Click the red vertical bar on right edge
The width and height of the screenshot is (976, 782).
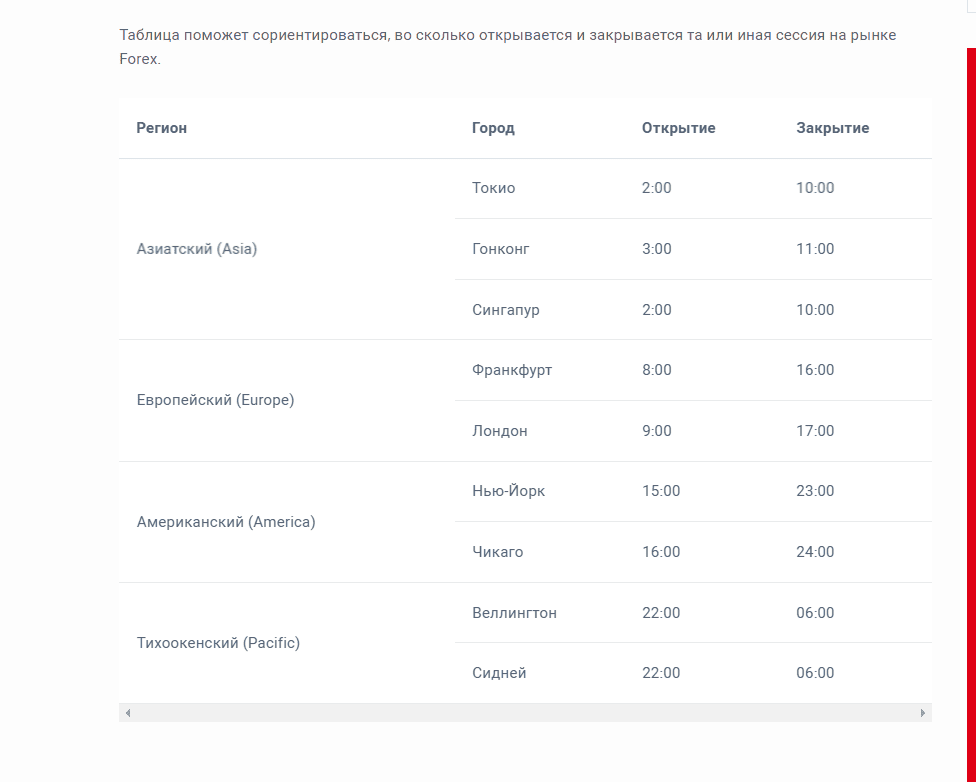971,415
